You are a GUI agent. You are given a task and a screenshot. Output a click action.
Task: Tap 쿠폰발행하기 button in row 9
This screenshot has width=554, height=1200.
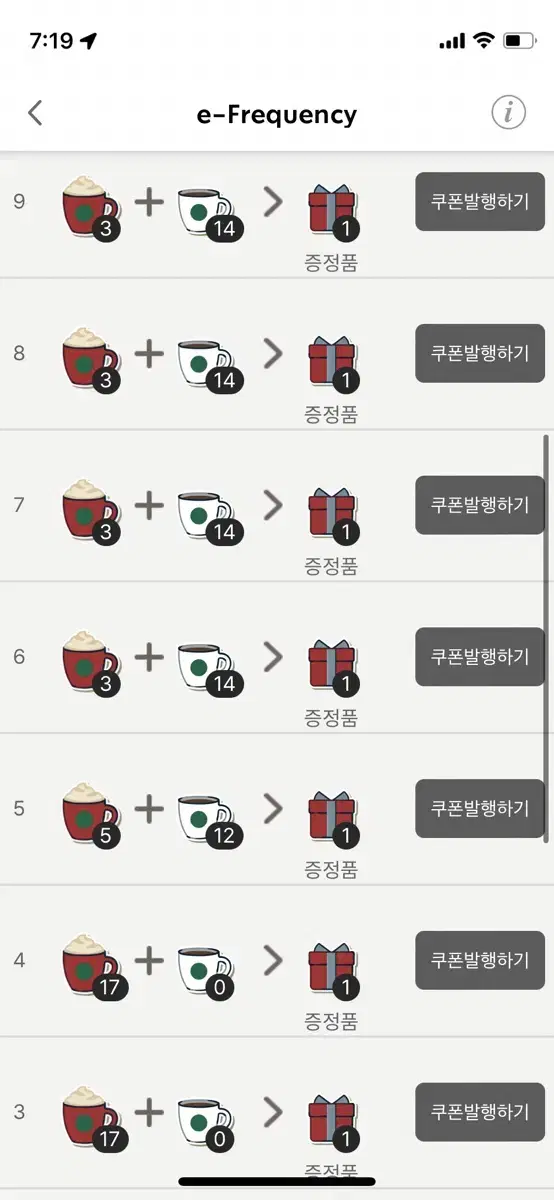480,201
